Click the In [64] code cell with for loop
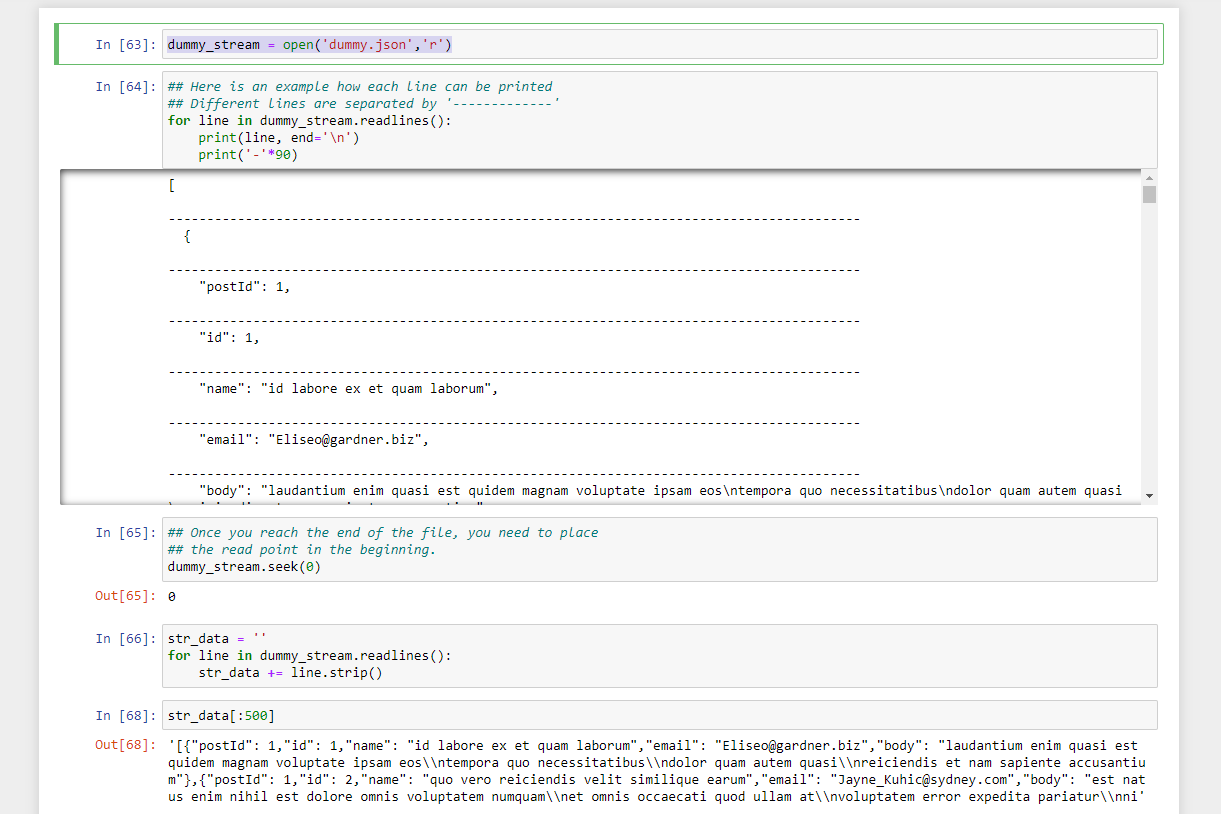 point(659,120)
